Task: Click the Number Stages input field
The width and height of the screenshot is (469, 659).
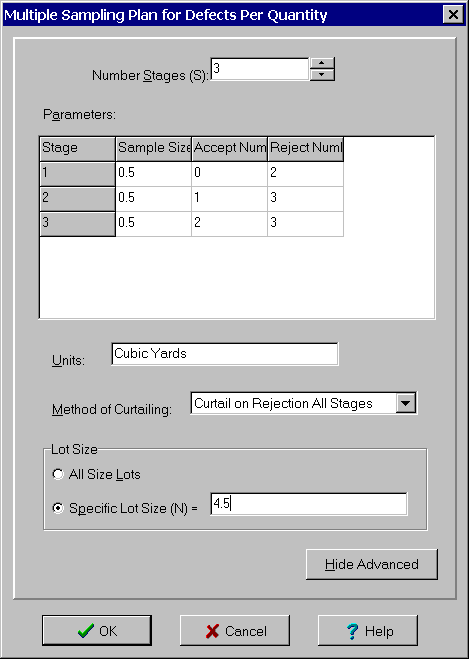Action: (260, 69)
